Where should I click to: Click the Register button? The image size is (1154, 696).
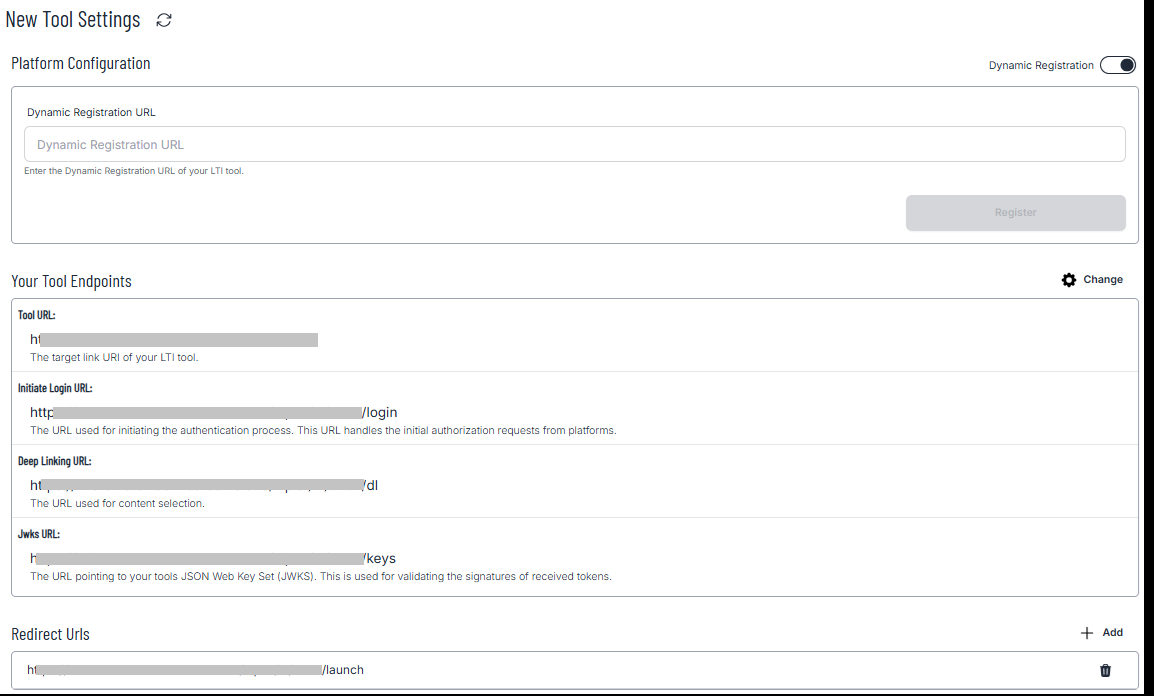coord(1015,212)
